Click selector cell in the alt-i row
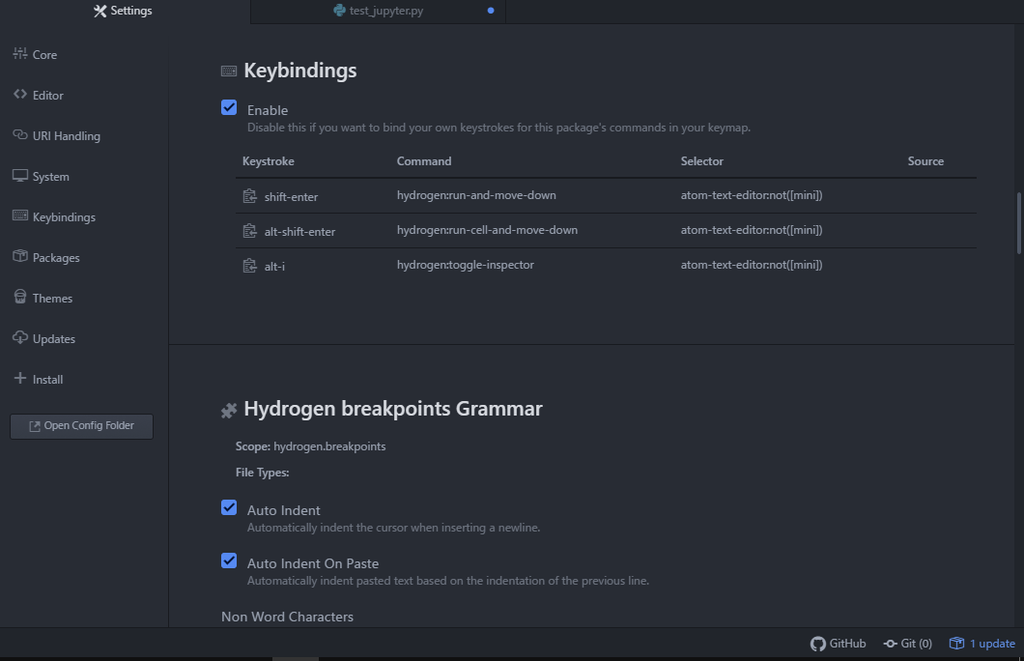This screenshot has height=661, width=1024. coord(752,265)
